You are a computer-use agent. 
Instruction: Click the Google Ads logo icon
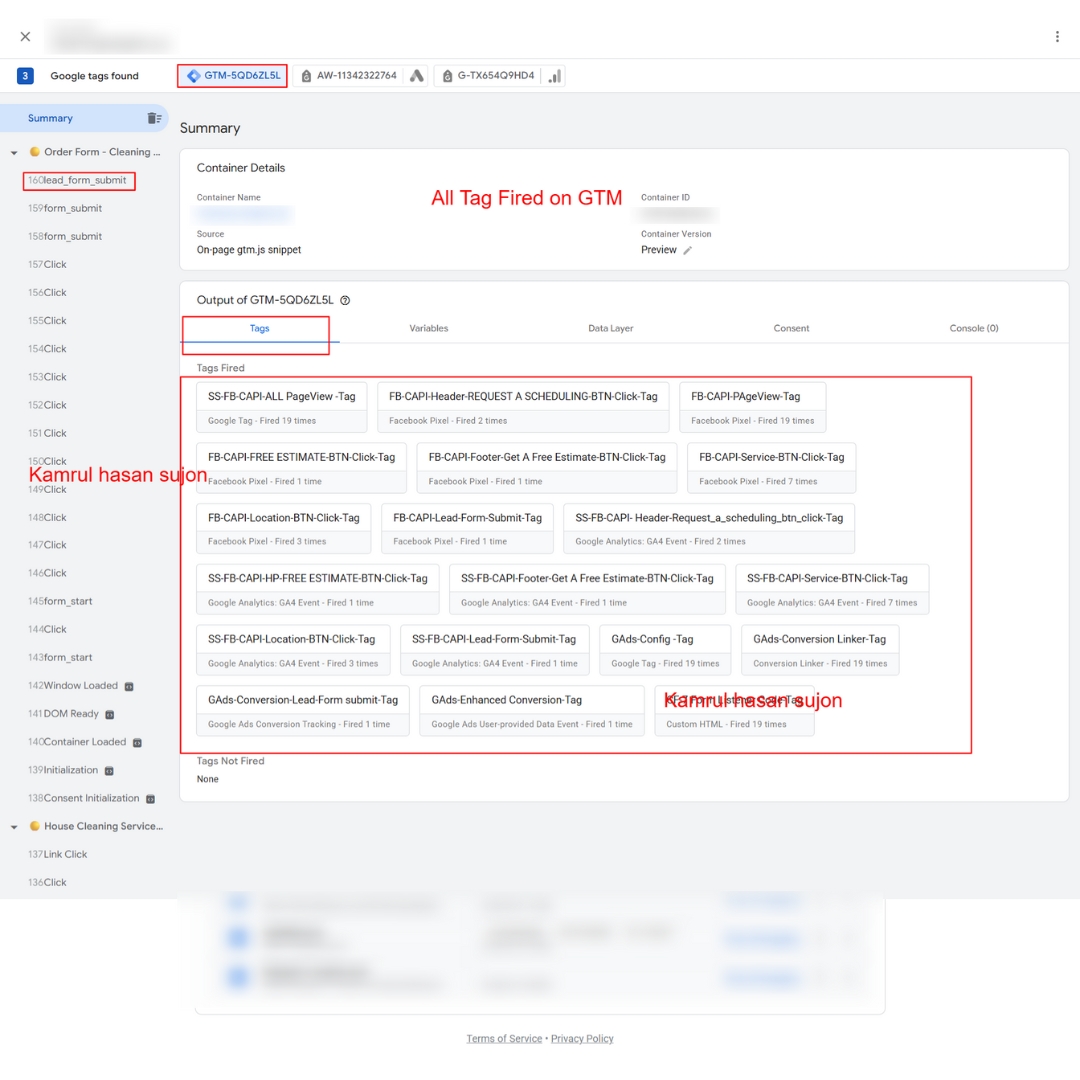[x=416, y=76]
